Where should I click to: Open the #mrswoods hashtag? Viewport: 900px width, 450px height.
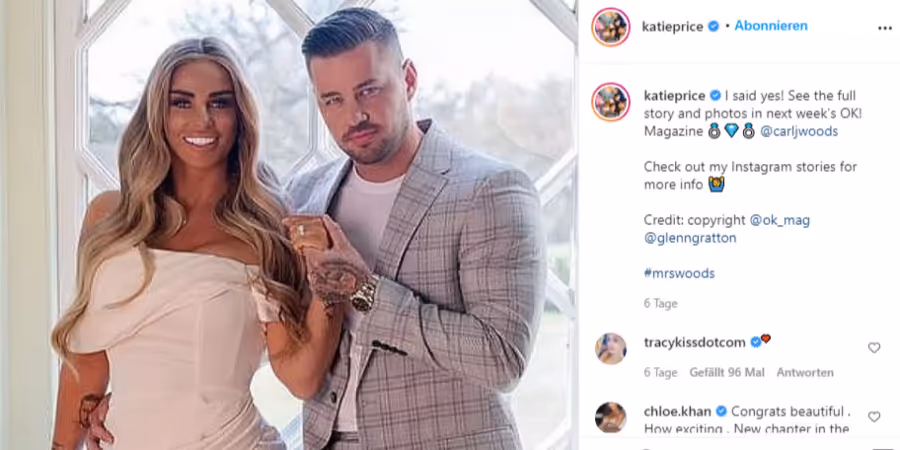[x=679, y=273]
